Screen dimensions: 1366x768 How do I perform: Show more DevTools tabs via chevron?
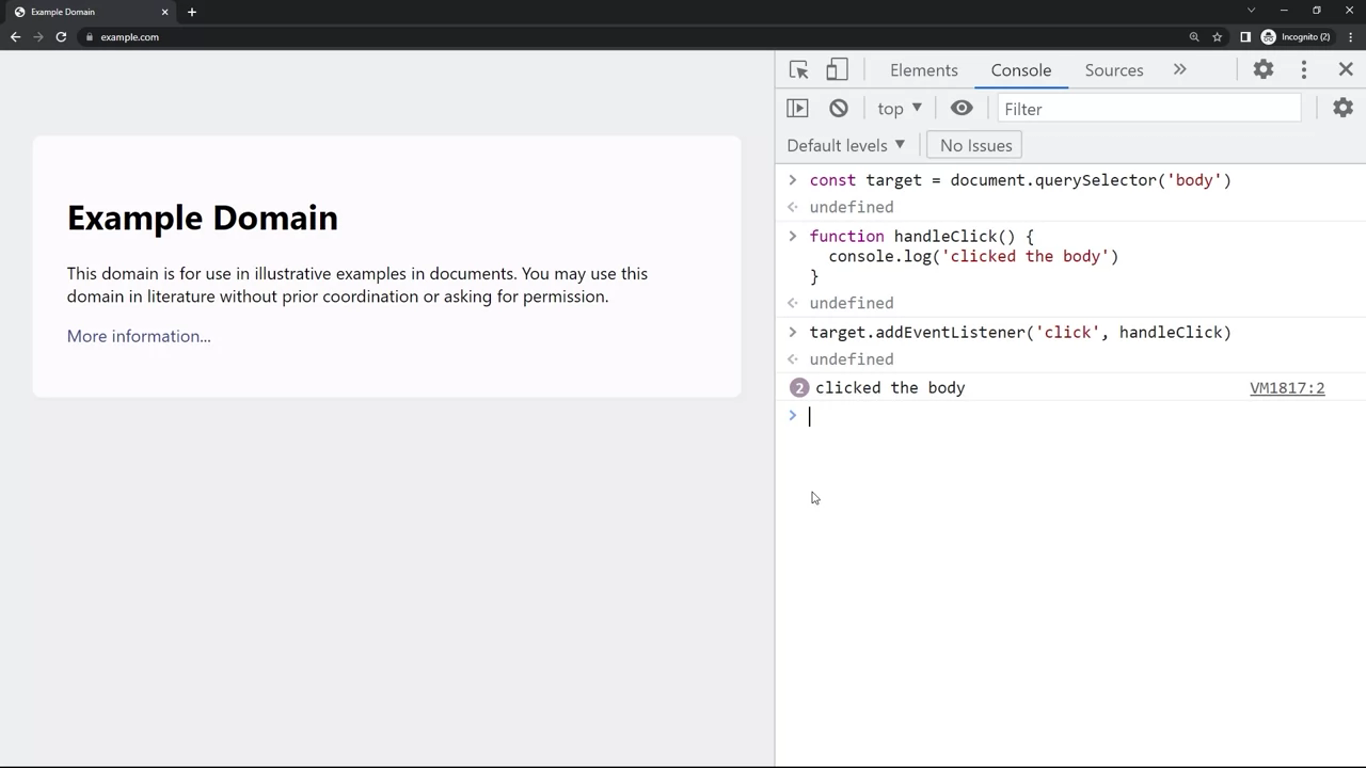pos(1180,70)
